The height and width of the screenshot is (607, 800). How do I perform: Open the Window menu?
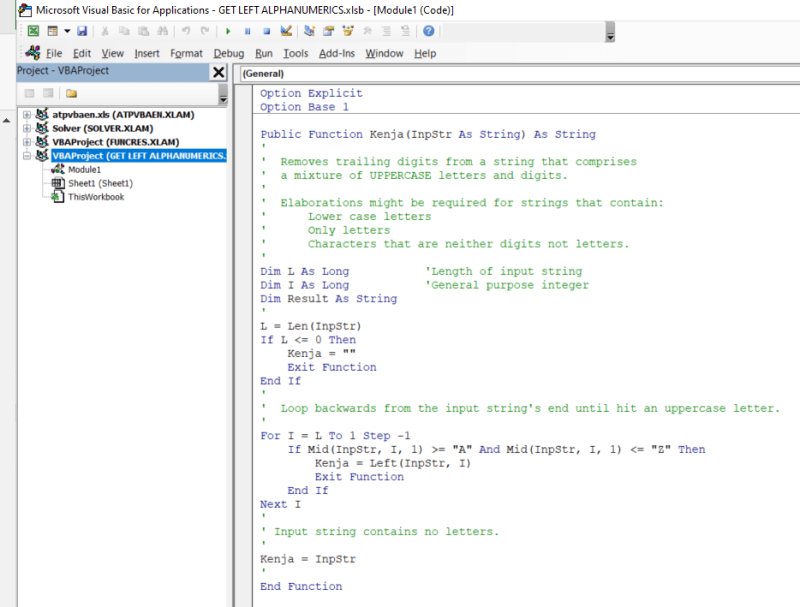384,53
